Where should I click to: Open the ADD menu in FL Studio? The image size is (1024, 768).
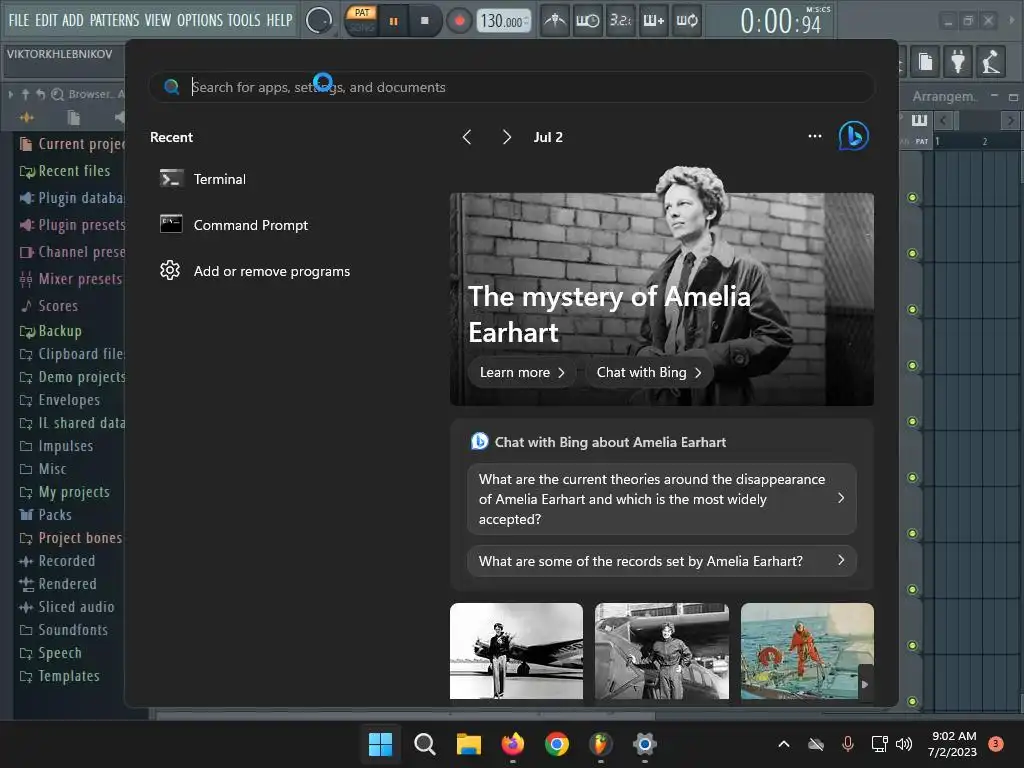click(x=72, y=20)
